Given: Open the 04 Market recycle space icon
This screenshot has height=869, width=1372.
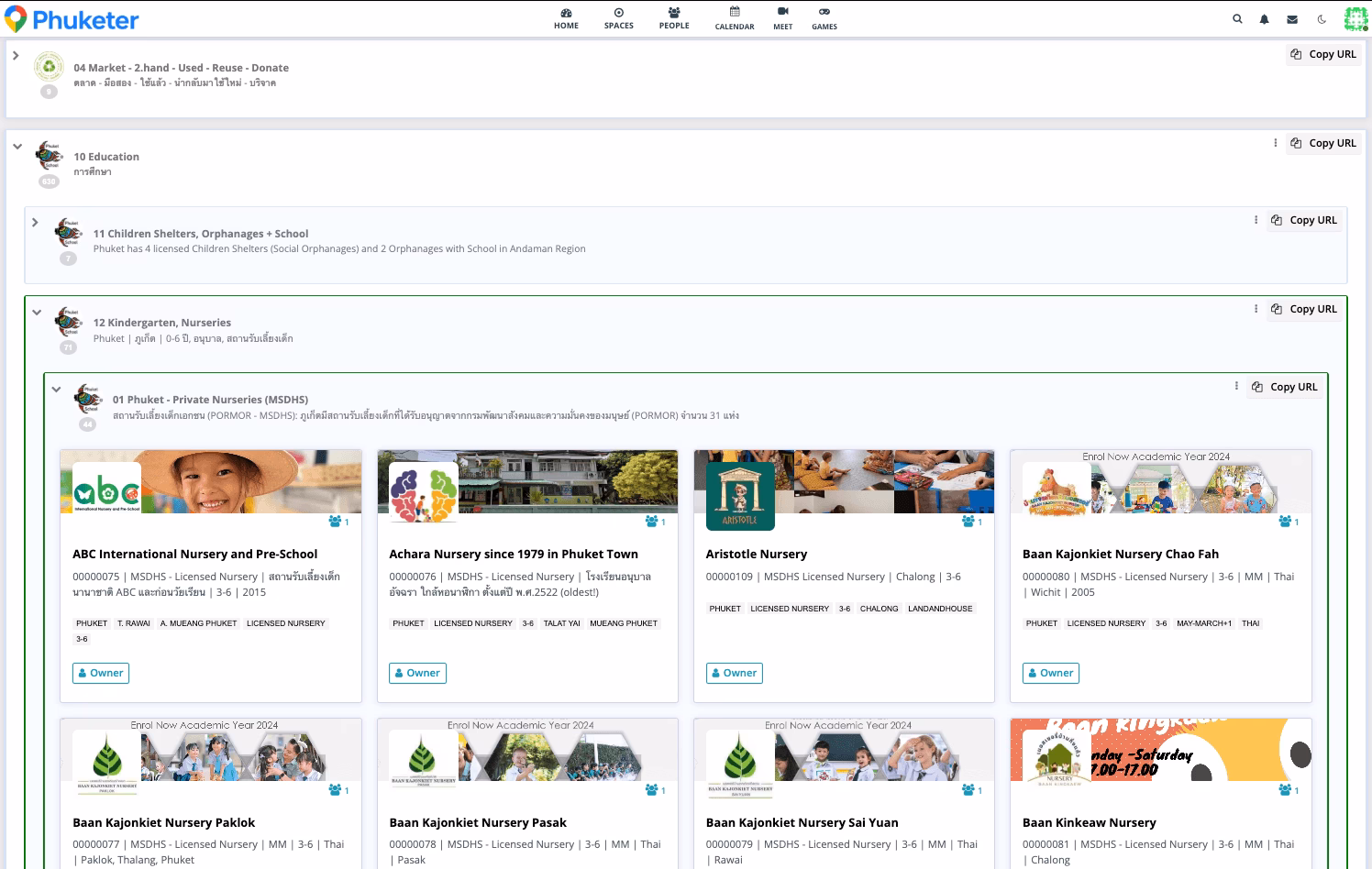Looking at the screenshot, I should (49, 67).
